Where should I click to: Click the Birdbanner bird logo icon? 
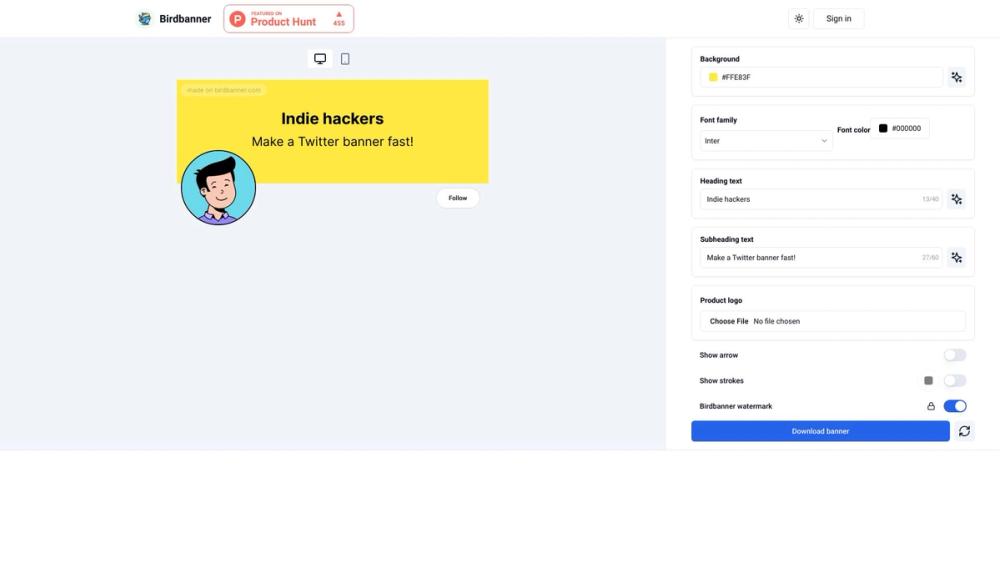pos(145,18)
